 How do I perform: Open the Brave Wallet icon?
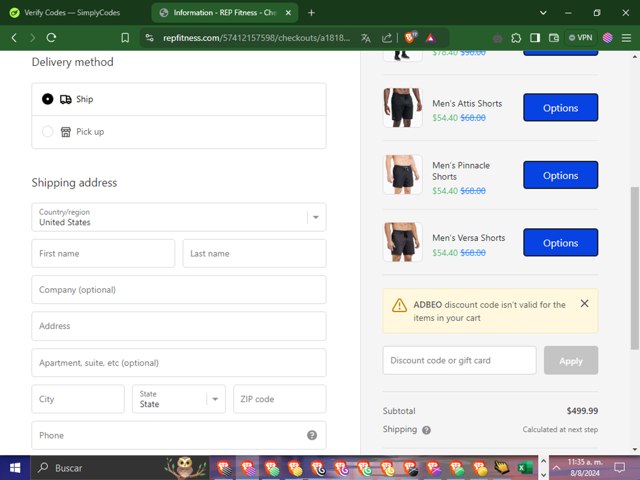pos(554,38)
